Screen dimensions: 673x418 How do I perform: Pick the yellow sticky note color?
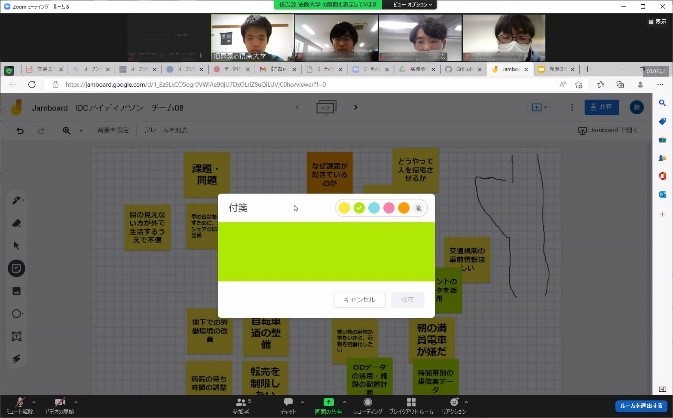tap(344, 208)
